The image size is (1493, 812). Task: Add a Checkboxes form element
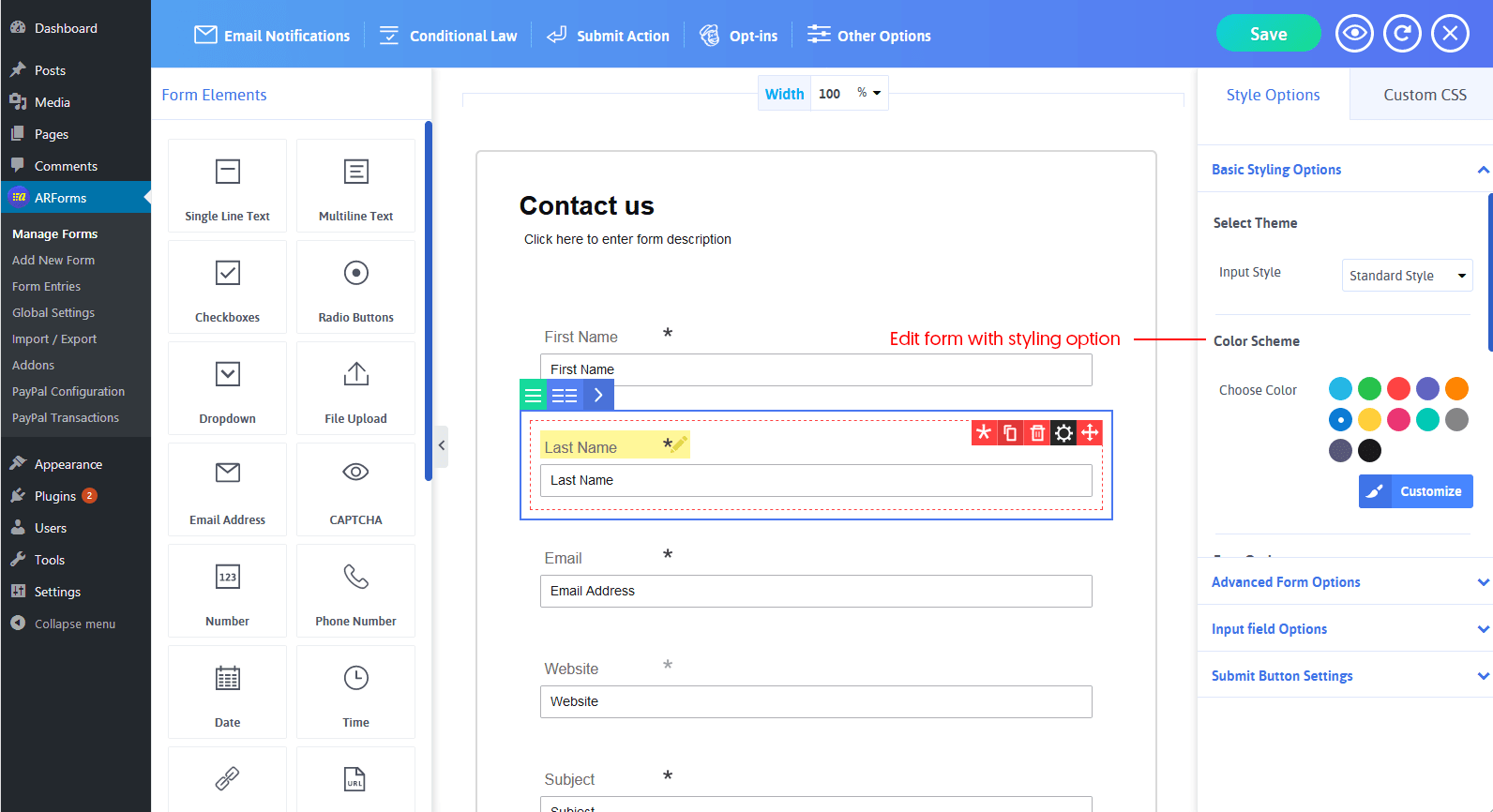pyautogui.click(x=227, y=287)
